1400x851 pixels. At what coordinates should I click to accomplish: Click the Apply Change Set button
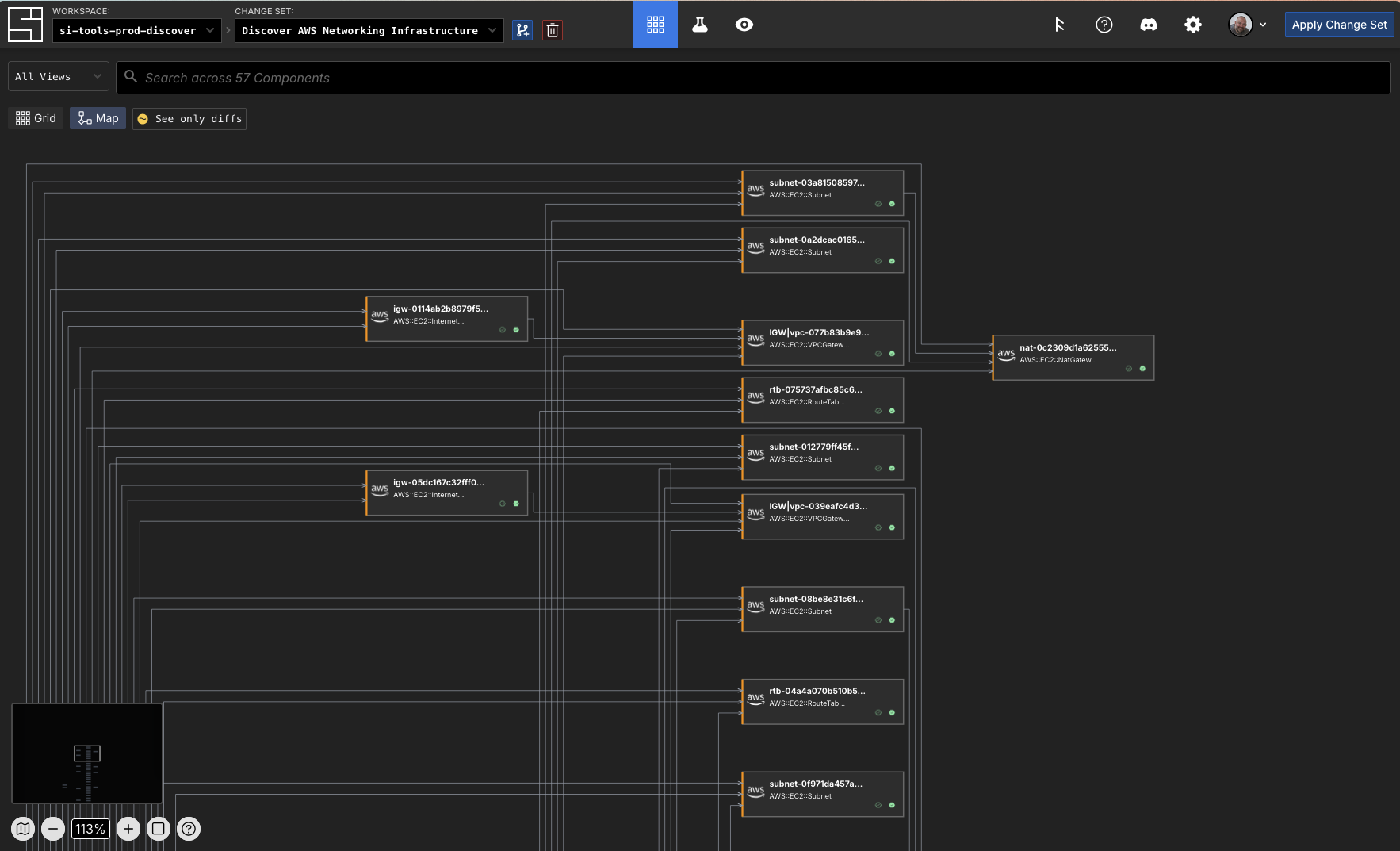[x=1339, y=25]
